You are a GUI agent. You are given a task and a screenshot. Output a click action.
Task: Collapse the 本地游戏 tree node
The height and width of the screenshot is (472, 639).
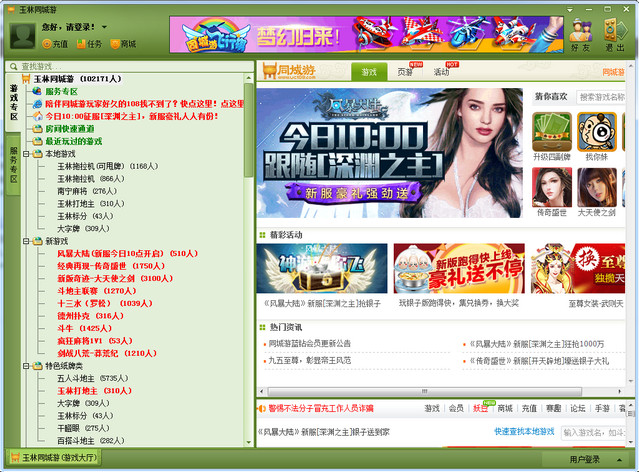26,154
